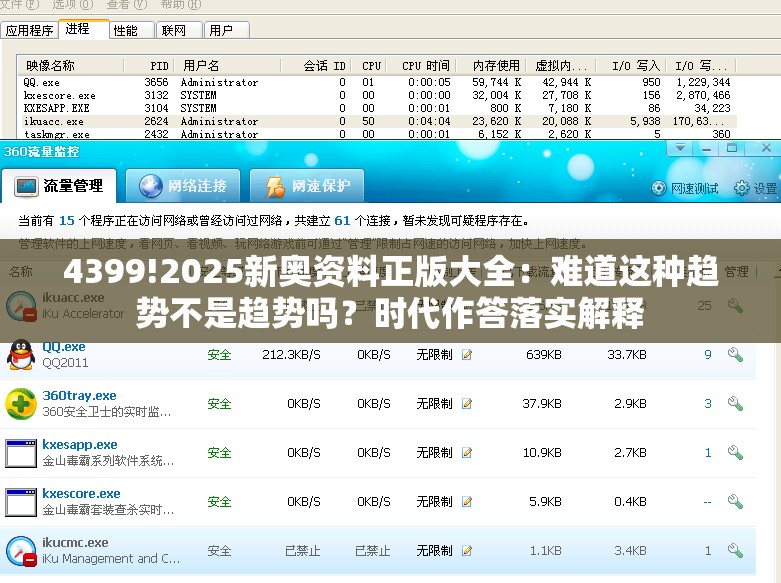Image resolution: width=781 pixels, height=583 pixels.
Task: Open the kxescore.exe name link in 360 list
Action: point(81,493)
